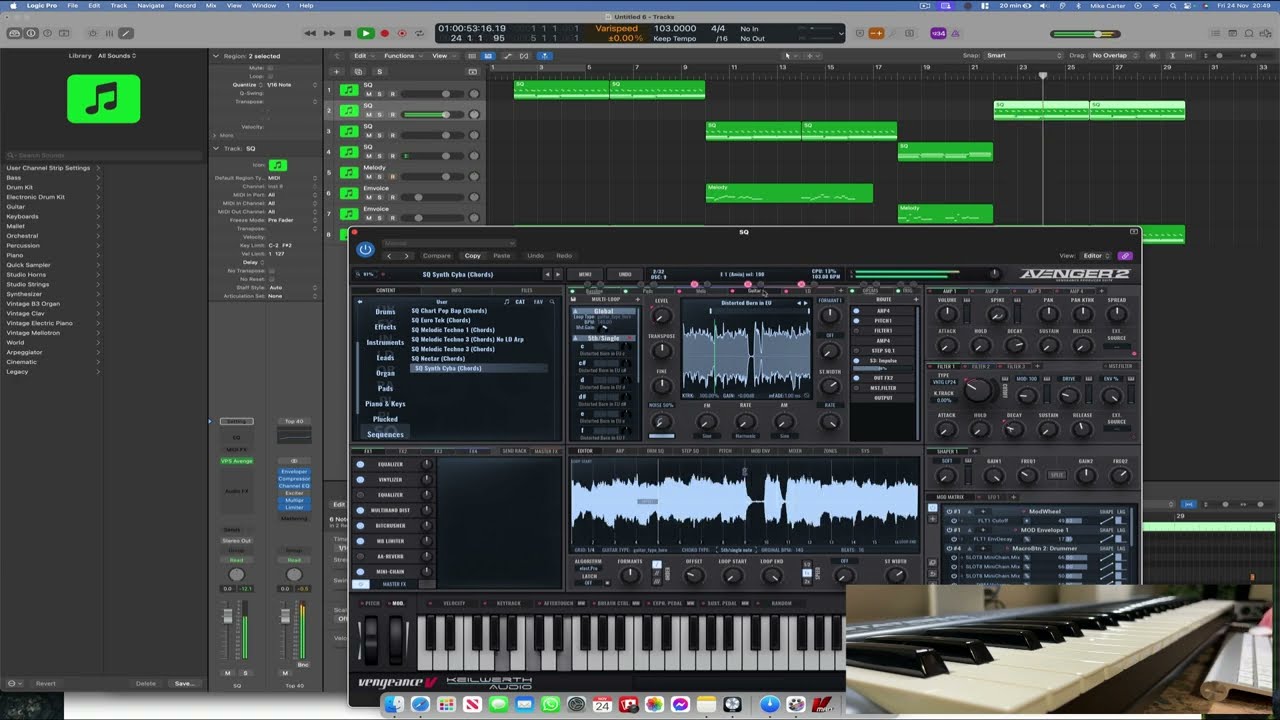The height and width of the screenshot is (720, 1280).
Task: Click the Stop button in transport
Action: click(x=347, y=33)
